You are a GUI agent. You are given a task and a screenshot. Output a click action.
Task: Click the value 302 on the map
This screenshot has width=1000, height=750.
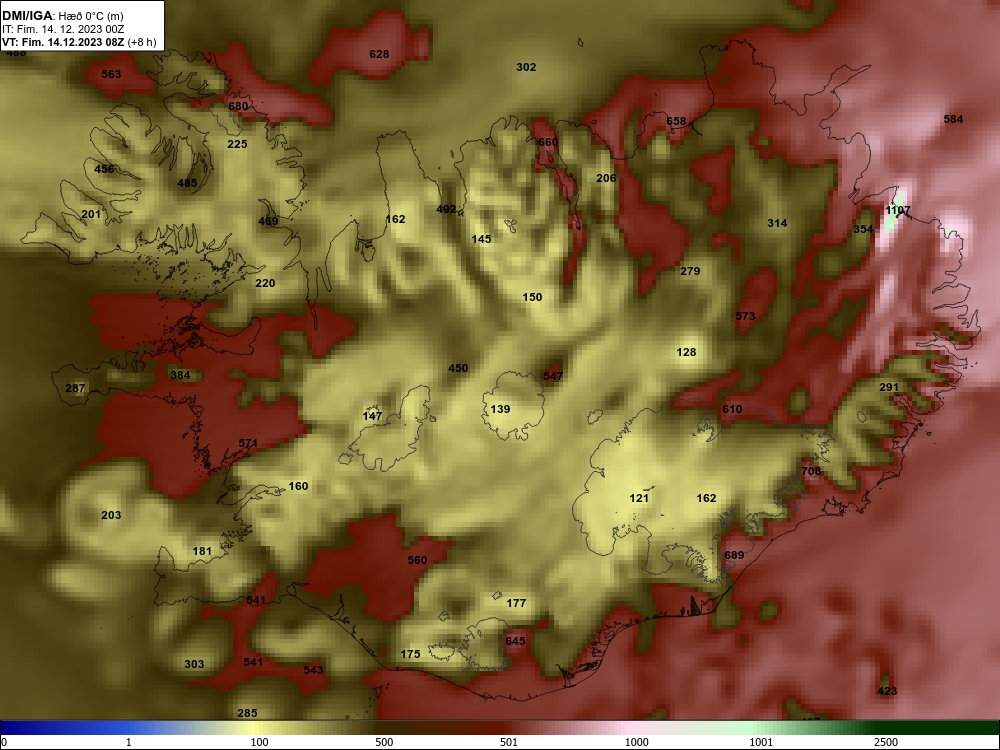coord(526,67)
